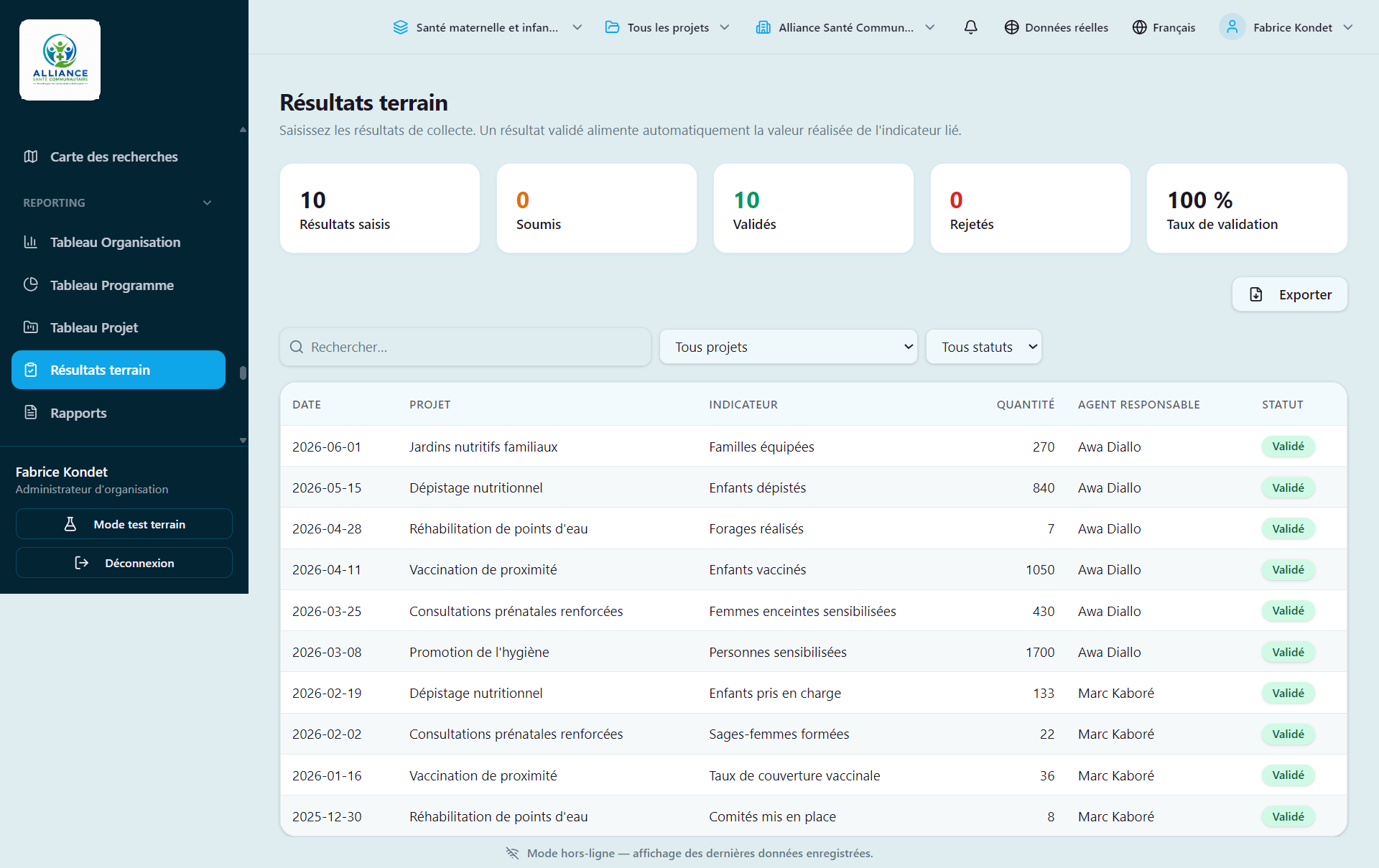Click the Alliance Santé Communautaire logo

coord(60,60)
